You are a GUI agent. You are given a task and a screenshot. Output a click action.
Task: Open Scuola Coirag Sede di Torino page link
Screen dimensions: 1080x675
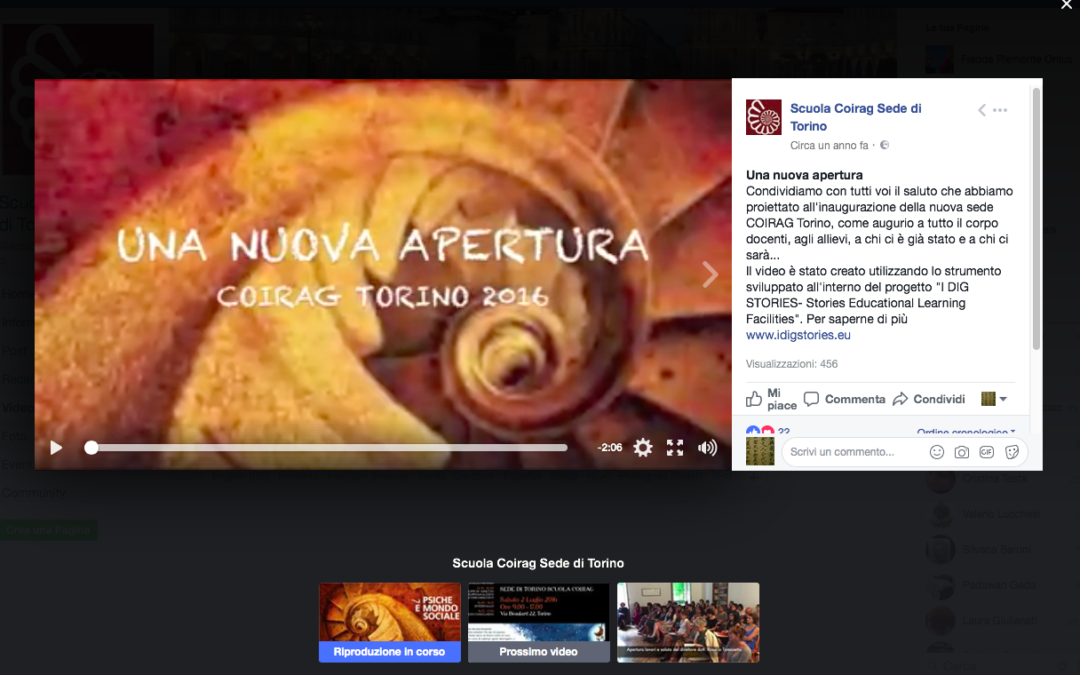[855, 117]
